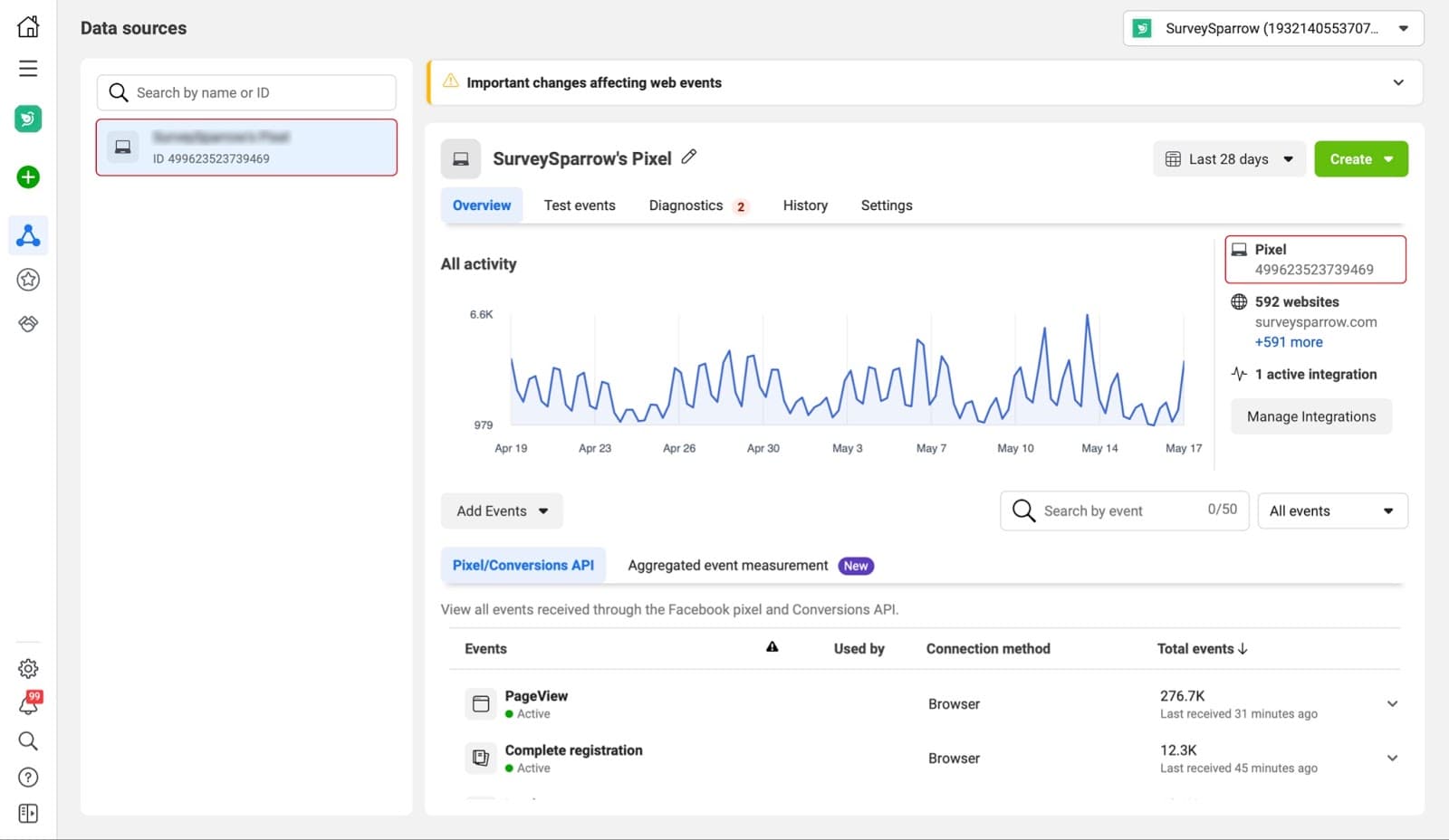
Task: Open the All events filter dropdown
Action: click(x=1332, y=511)
